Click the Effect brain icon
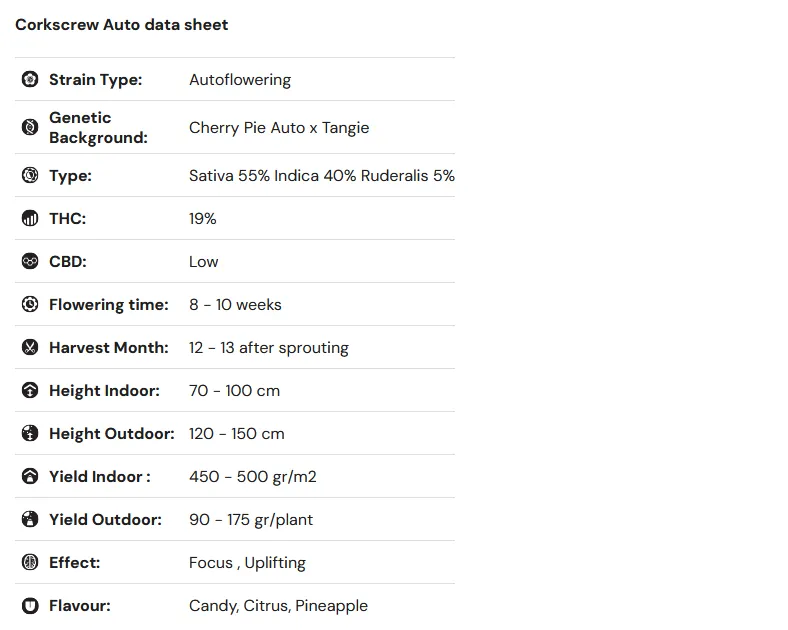 pos(30,562)
